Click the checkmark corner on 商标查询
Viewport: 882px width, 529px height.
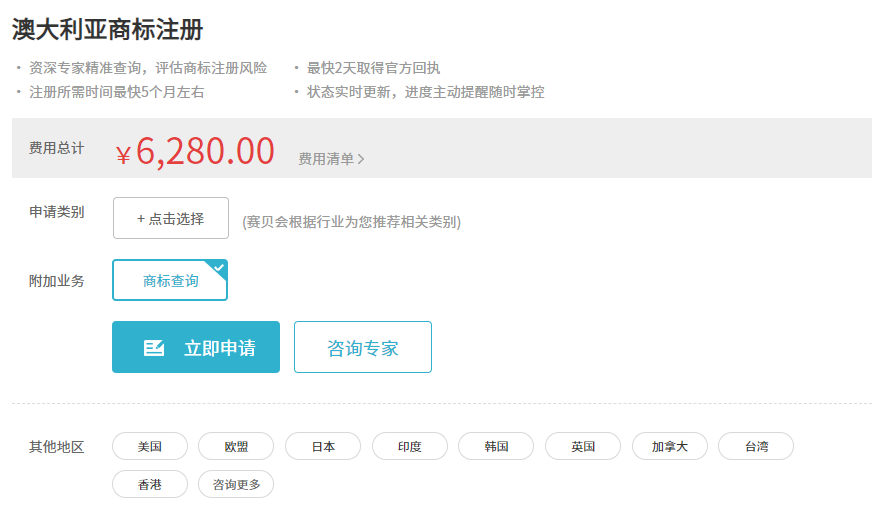tap(220, 267)
